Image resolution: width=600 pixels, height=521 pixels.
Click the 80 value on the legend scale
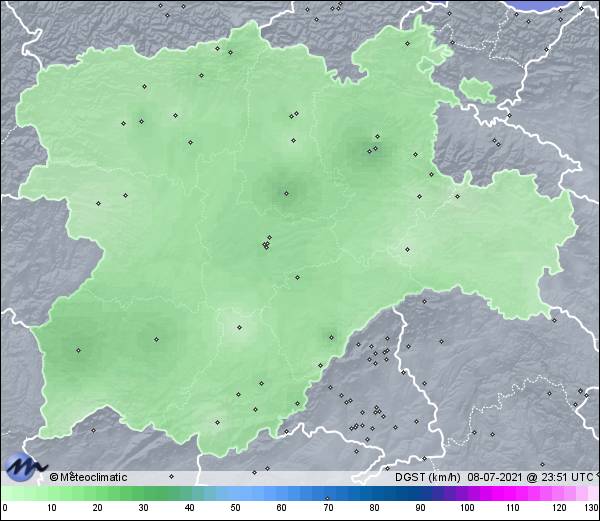[x=375, y=508]
